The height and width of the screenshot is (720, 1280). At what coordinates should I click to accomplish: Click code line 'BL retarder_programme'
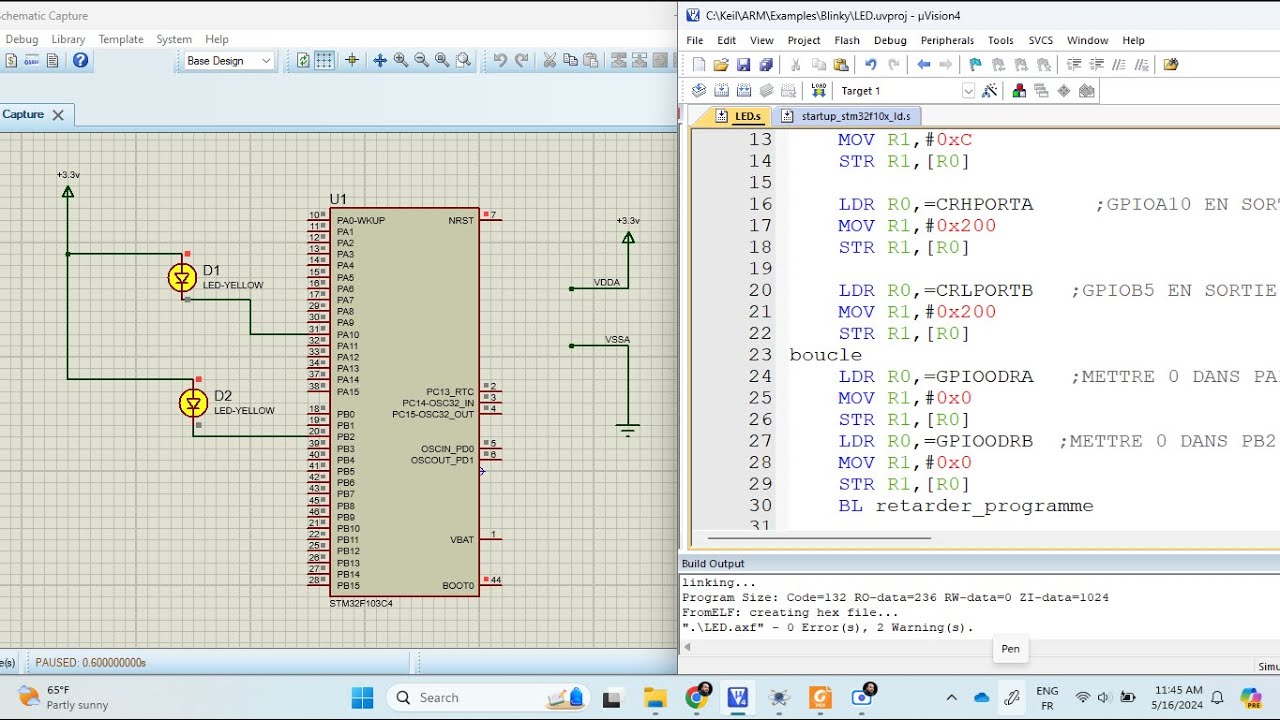click(966, 506)
